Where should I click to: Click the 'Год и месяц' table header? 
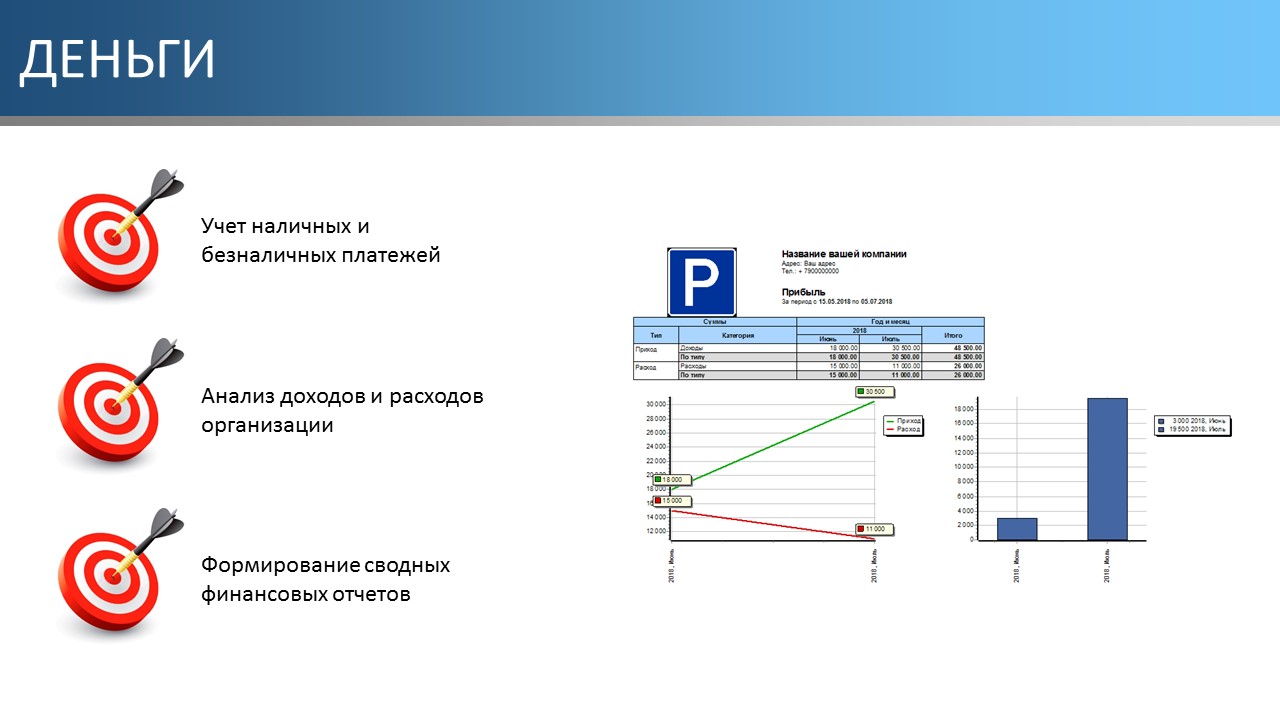point(890,322)
